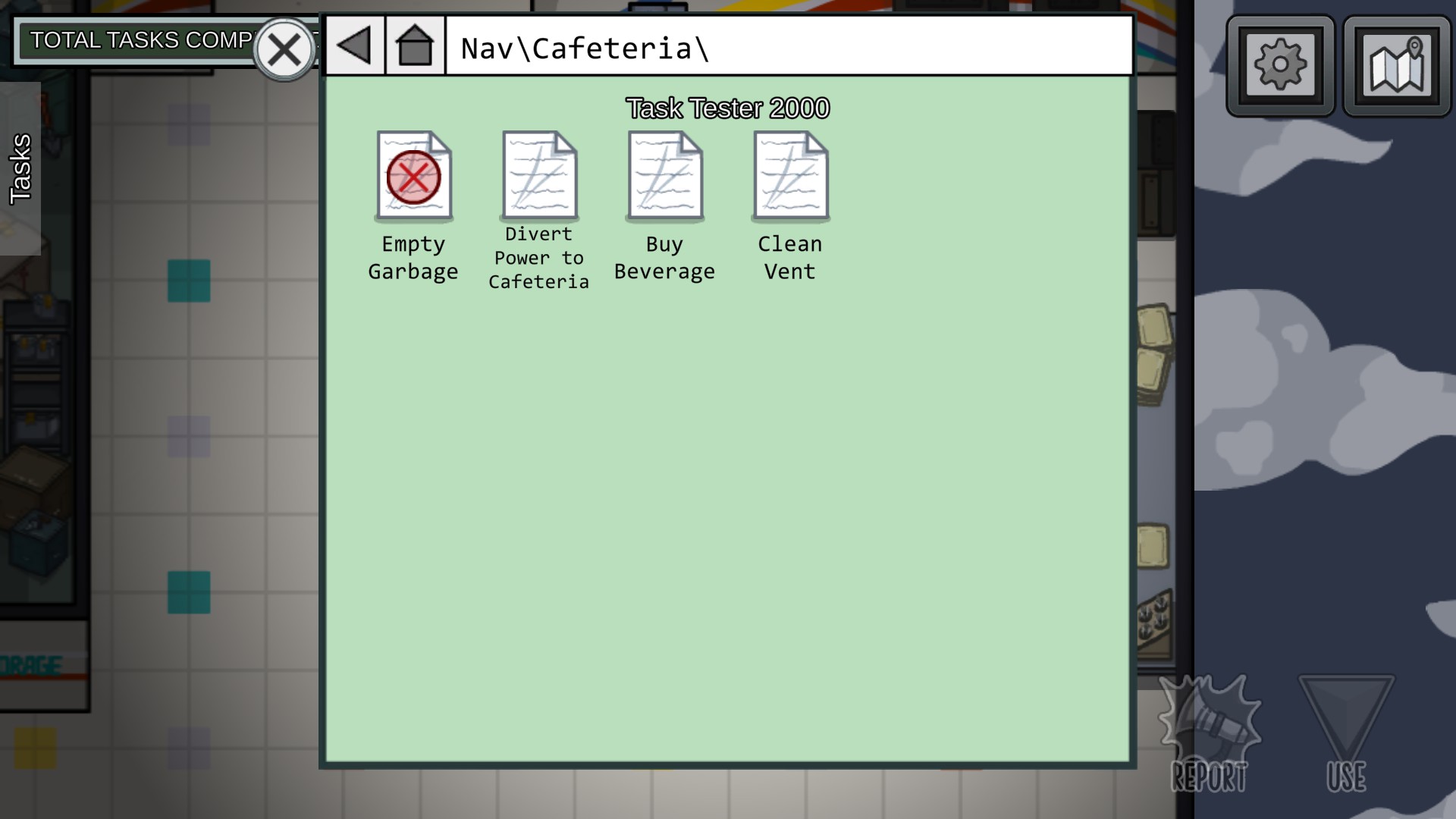1456x819 pixels.
Task: Click the Nav\Cafeteria\ path field
Action: [789, 48]
